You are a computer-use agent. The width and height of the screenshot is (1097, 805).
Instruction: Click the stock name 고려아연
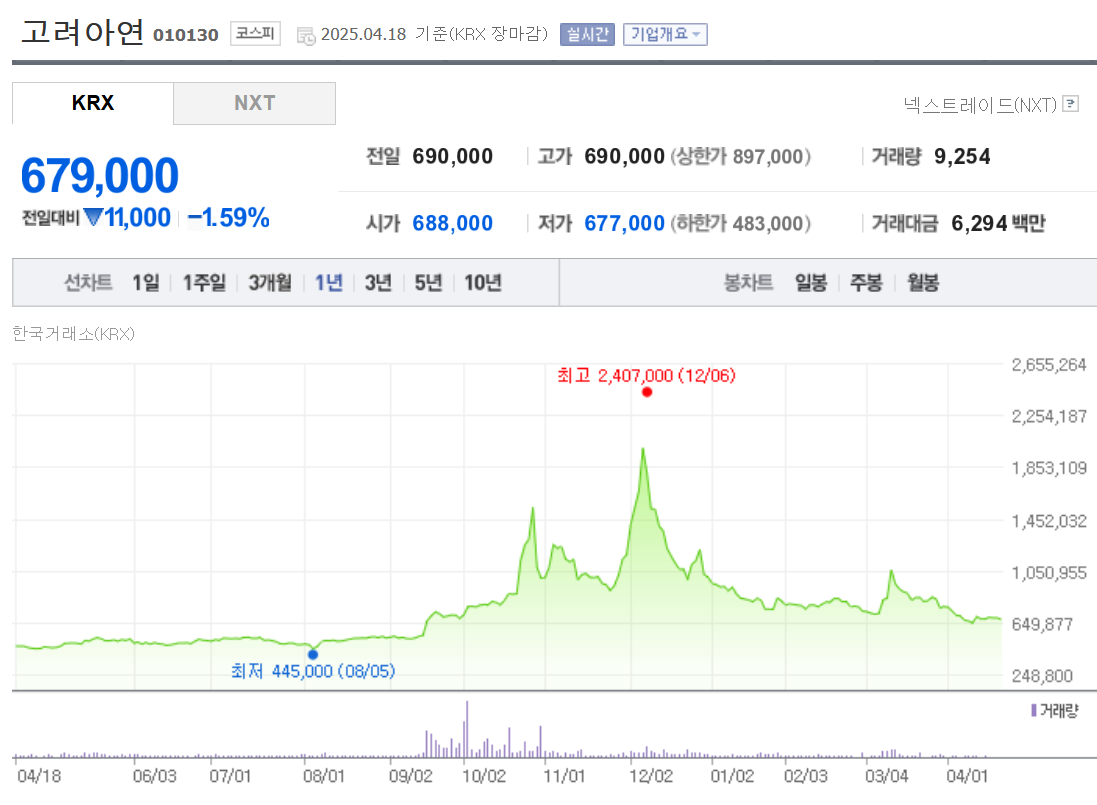83,32
